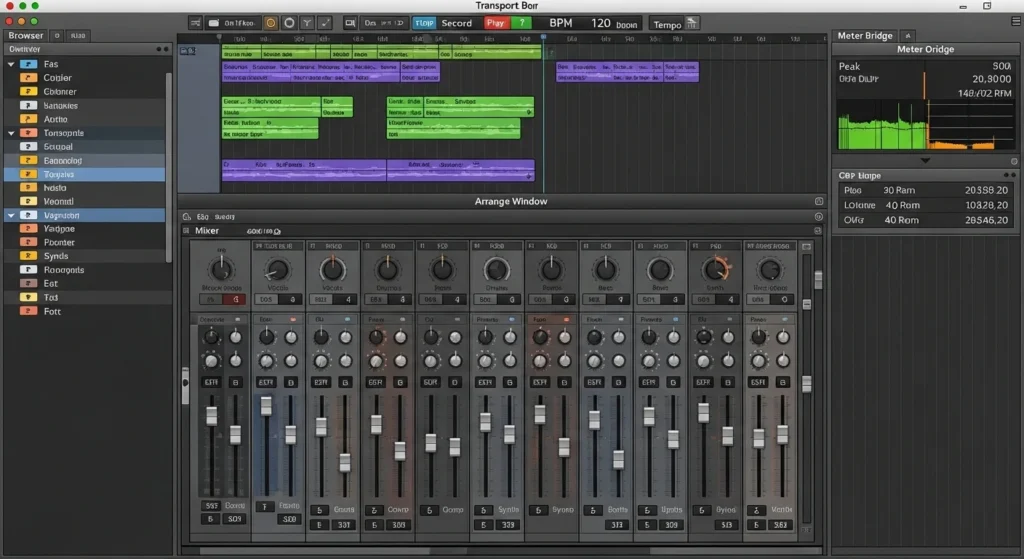Select Rooogods item in browser list
This screenshot has height=559, width=1024.
(84, 270)
